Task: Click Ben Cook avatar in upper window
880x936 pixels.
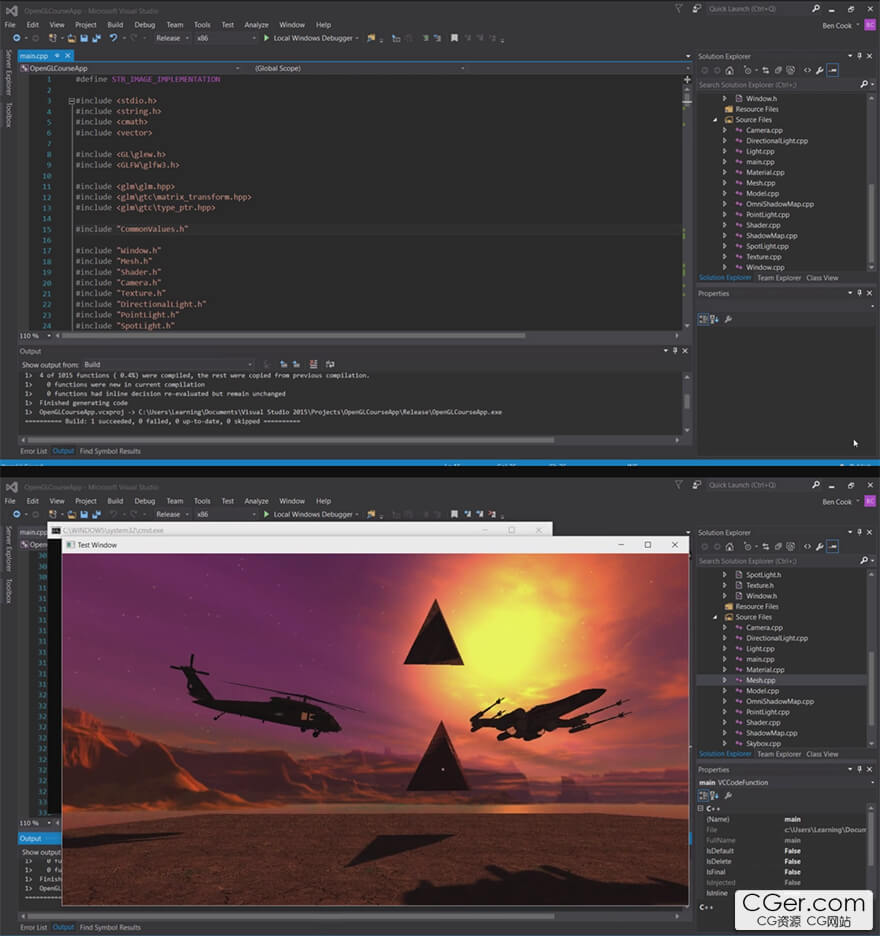Action: 870,25
